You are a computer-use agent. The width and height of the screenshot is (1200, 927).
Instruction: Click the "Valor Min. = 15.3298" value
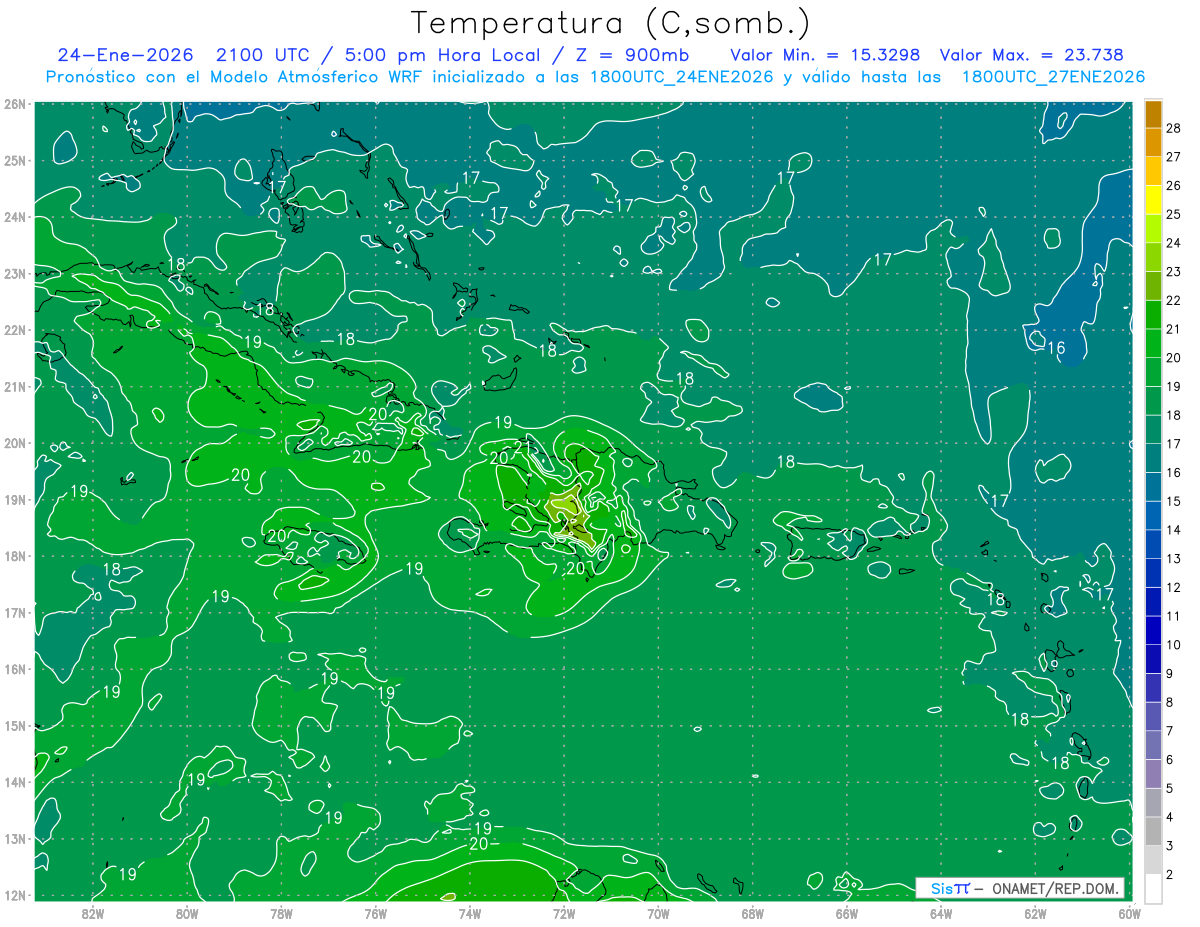[x=825, y=55]
